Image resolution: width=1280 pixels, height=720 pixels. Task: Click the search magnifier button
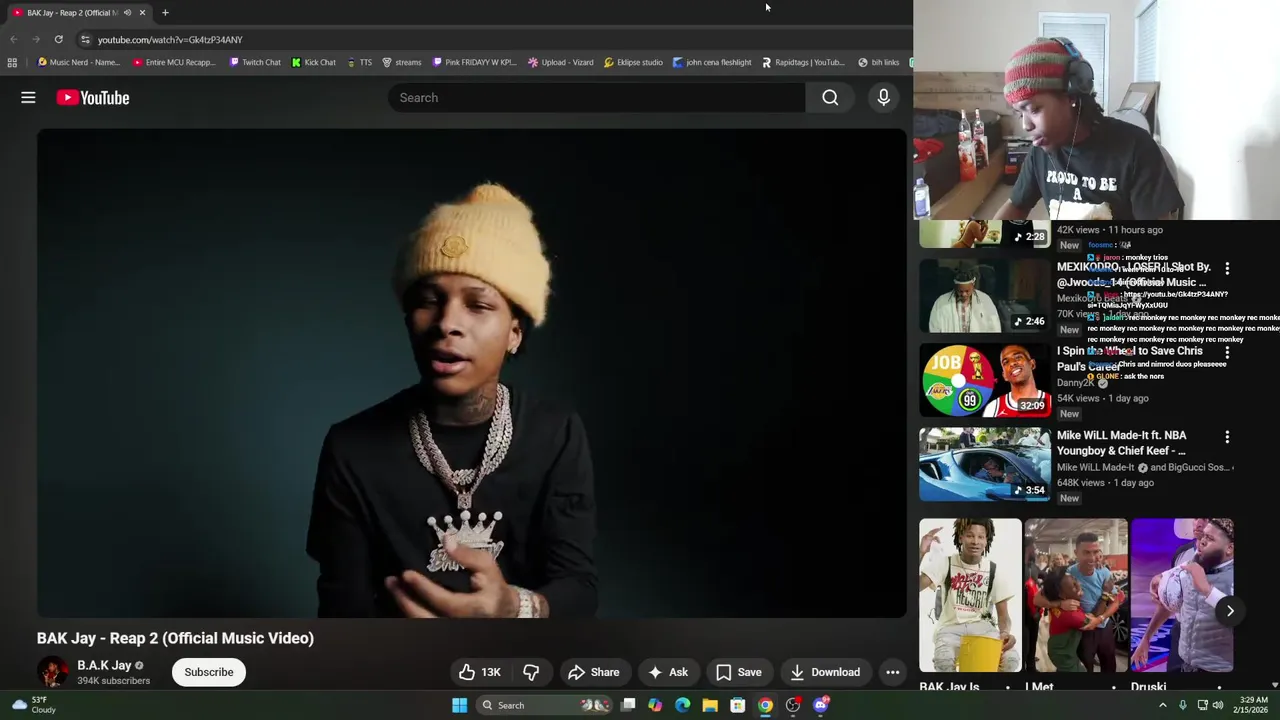point(830,97)
